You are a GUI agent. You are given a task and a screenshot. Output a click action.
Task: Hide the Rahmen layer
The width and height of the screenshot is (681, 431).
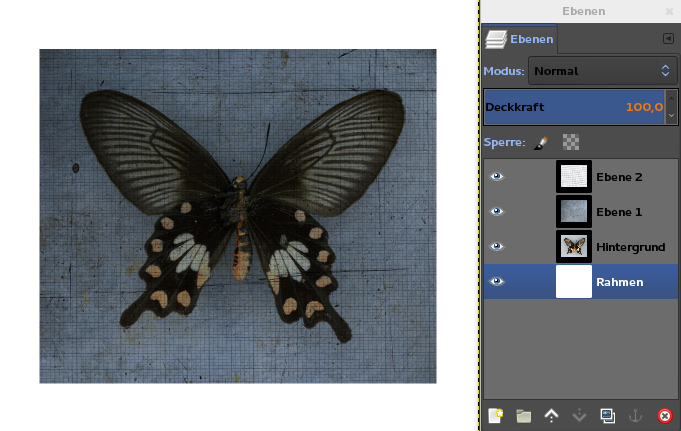497,282
